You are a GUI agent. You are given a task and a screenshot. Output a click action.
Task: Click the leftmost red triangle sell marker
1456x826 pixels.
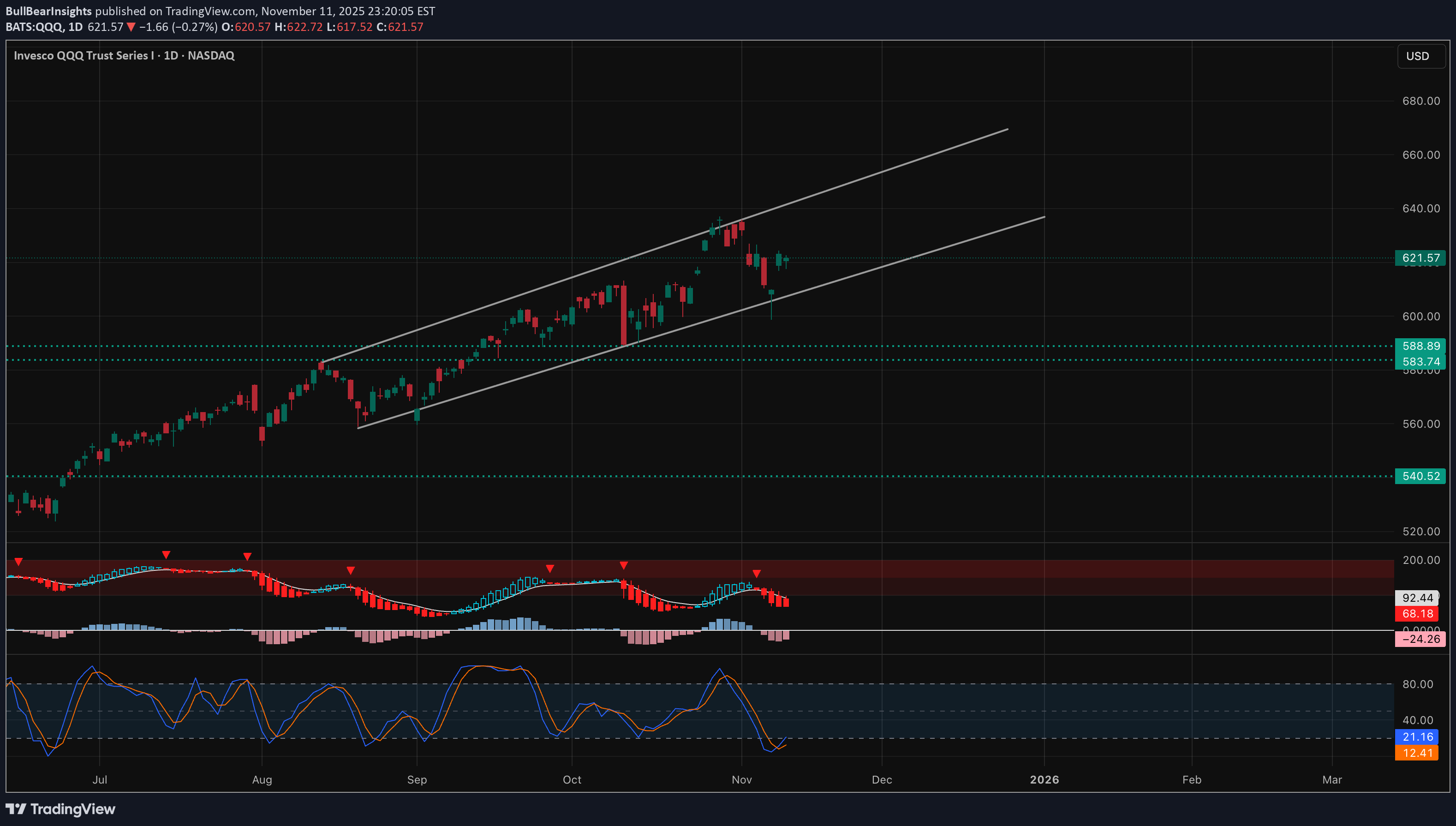pos(19,562)
